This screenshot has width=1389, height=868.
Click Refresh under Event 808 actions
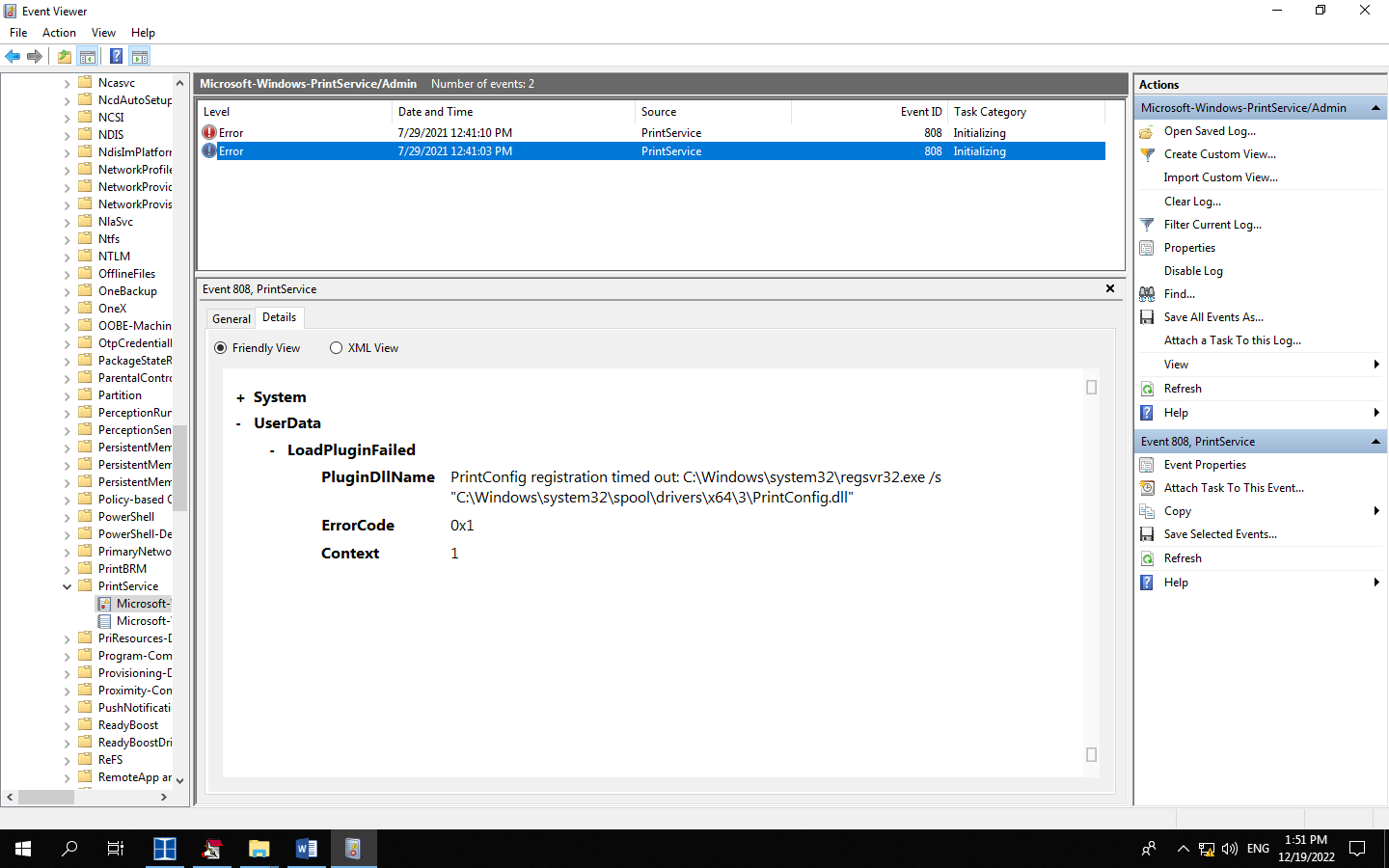pyautogui.click(x=1183, y=558)
